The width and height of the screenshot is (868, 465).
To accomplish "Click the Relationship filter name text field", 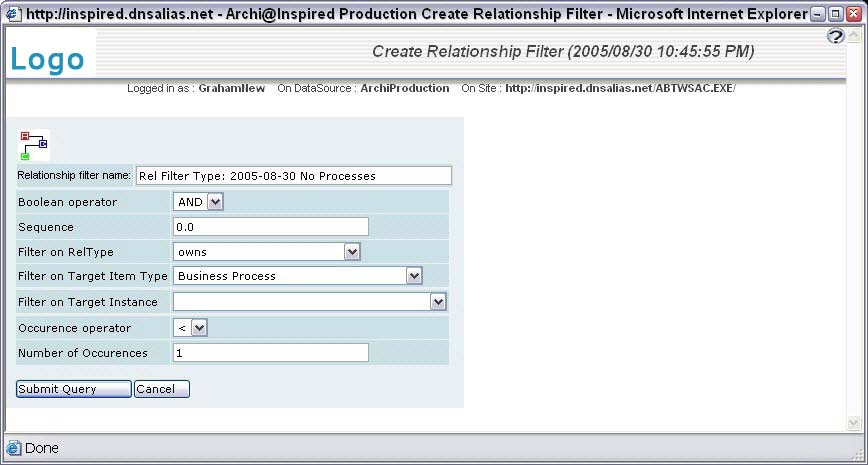I will pos(293,176).
